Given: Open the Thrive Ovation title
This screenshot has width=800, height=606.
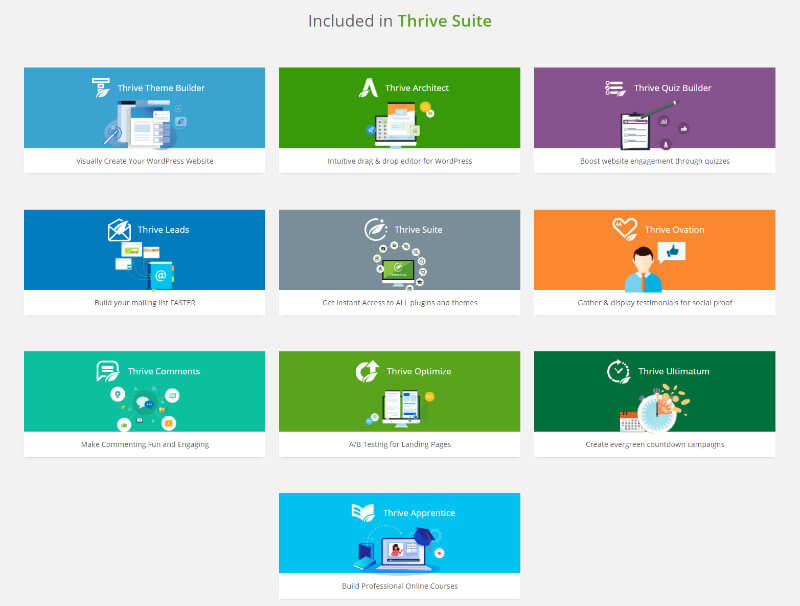Looking at the screenshot, I should pyautogui.click(x=674, y=230).
